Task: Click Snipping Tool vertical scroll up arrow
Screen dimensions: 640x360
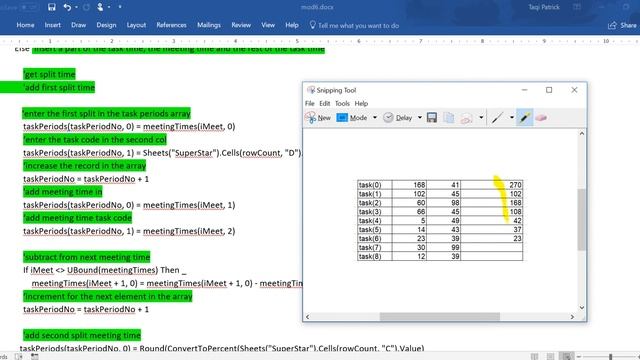Action: tap(582, 133)
